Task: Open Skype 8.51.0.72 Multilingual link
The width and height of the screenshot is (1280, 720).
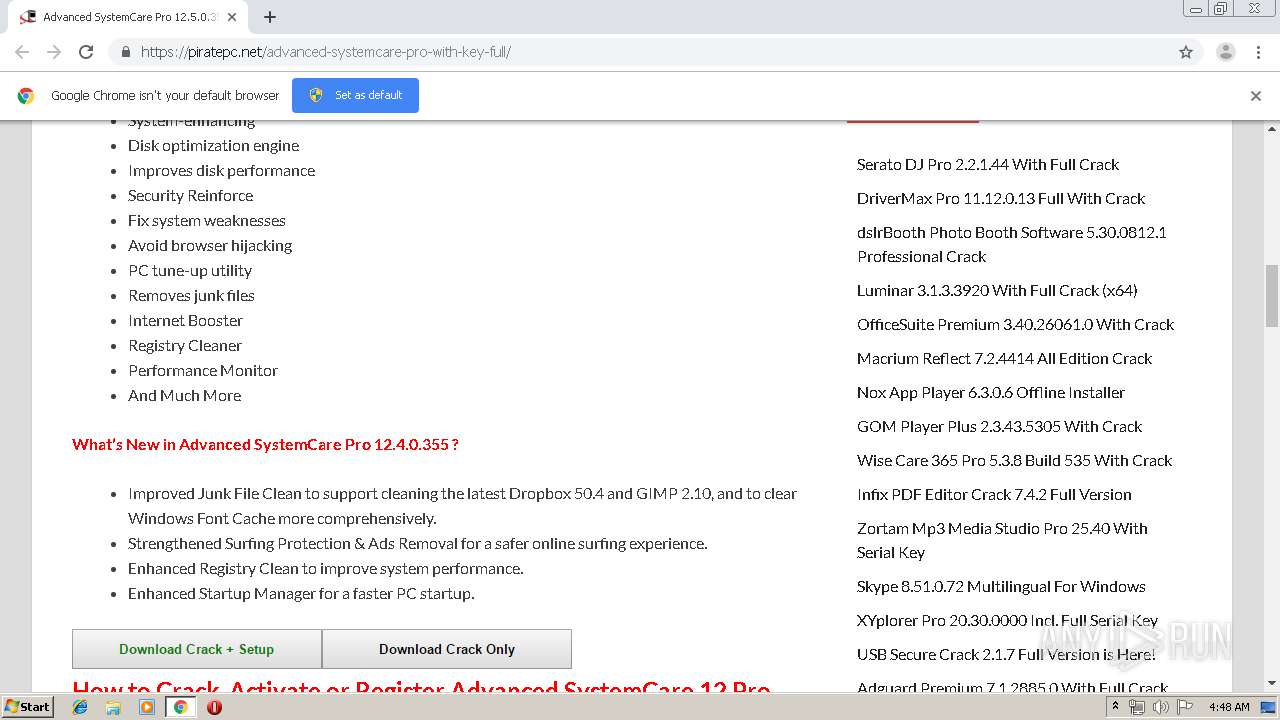Action: [x=1001, y=587]
